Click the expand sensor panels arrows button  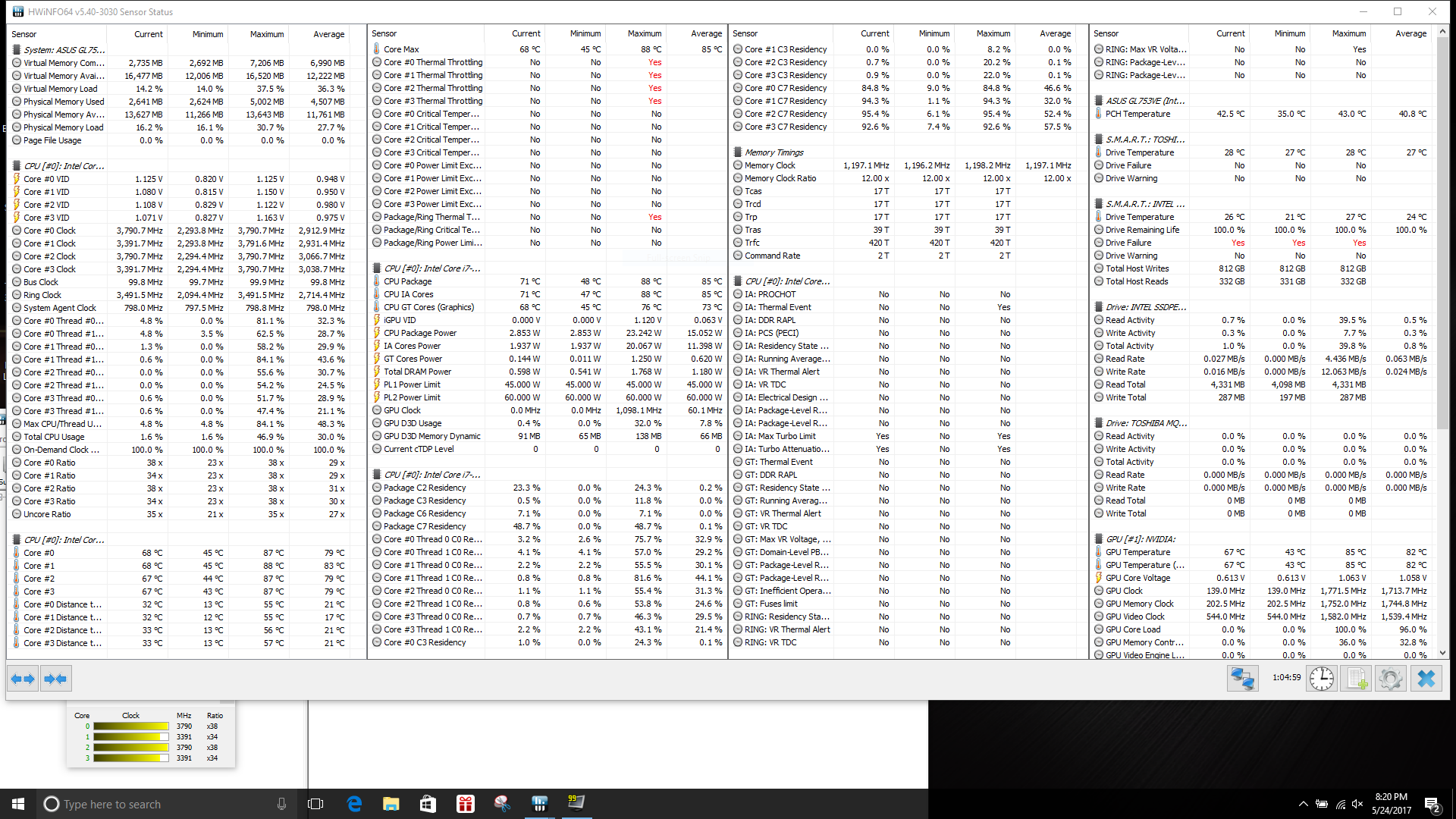23,679
